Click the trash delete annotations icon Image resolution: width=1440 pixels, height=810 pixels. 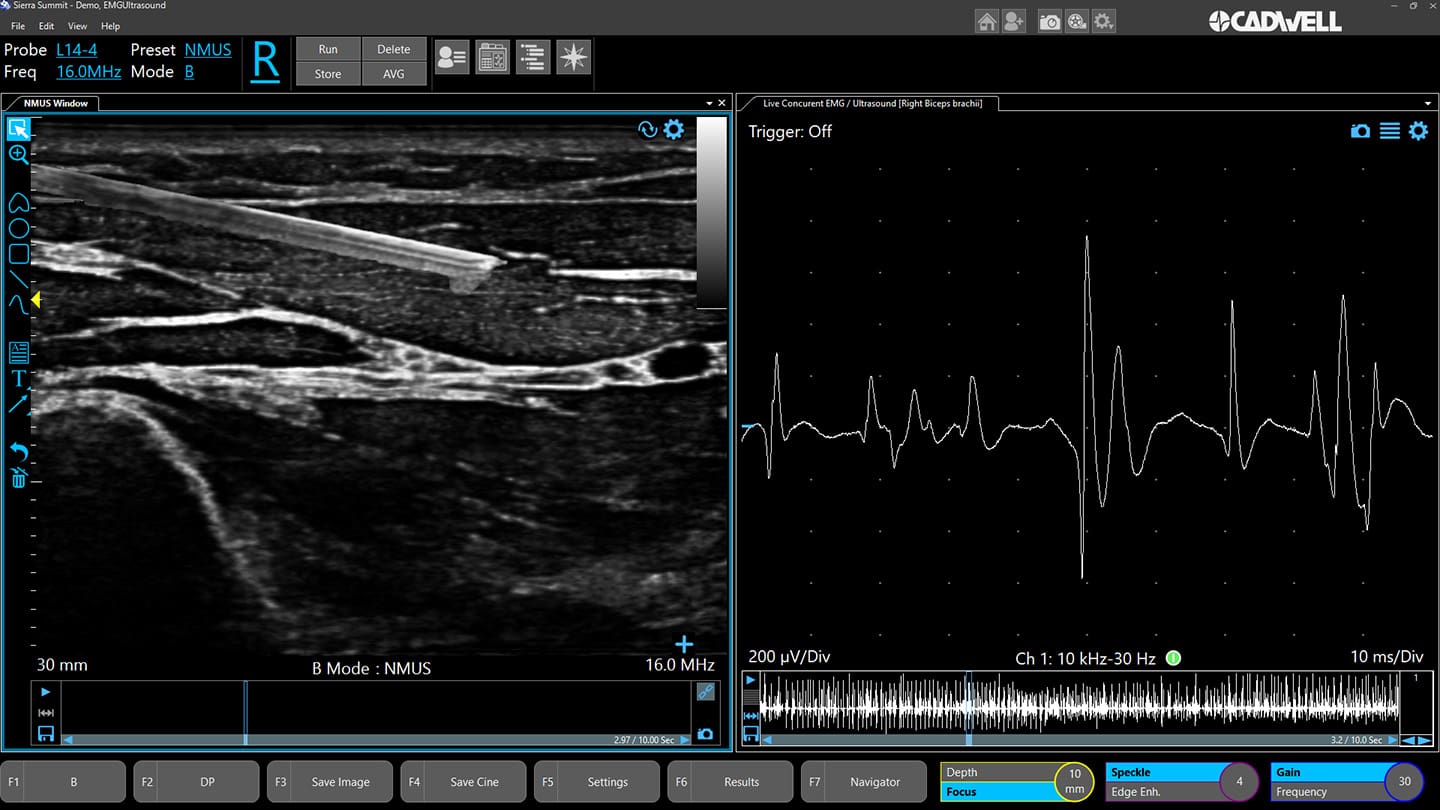pyautogui.click(x=18, y=478)
